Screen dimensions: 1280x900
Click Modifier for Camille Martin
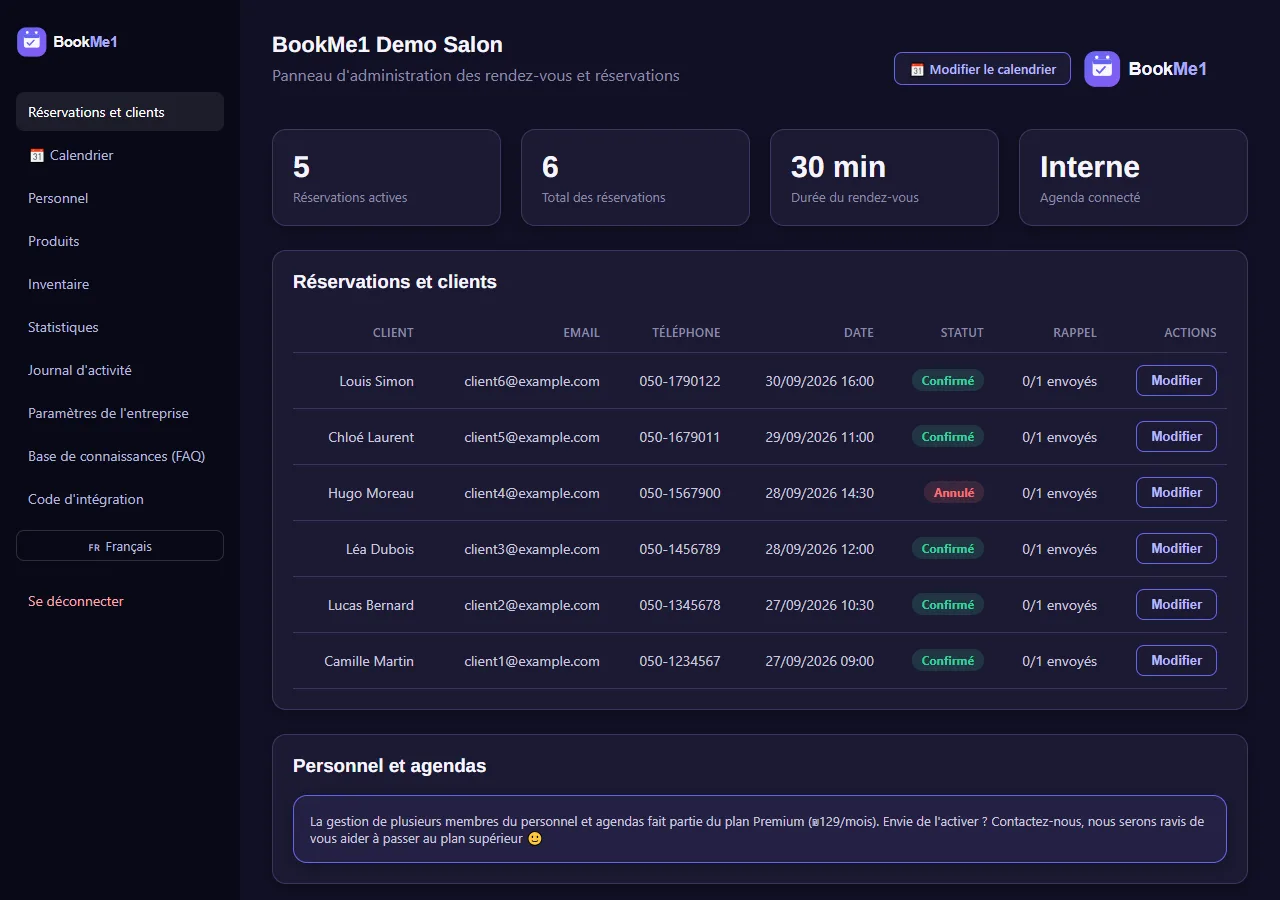(x=1176, y=661)
